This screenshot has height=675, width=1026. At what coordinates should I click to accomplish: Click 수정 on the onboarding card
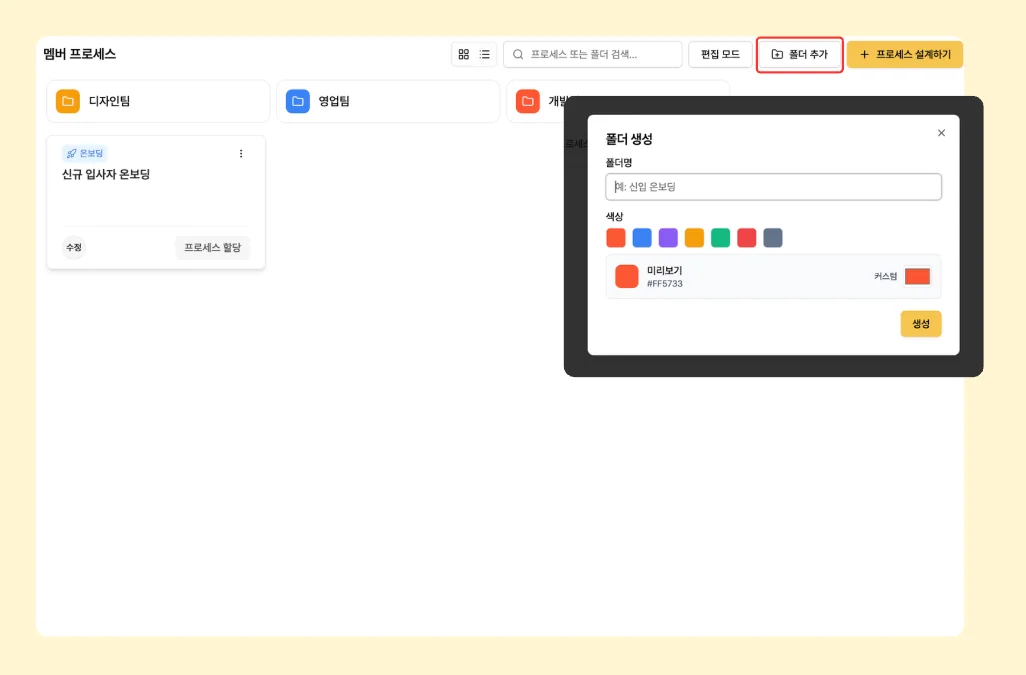click(74, 247)
